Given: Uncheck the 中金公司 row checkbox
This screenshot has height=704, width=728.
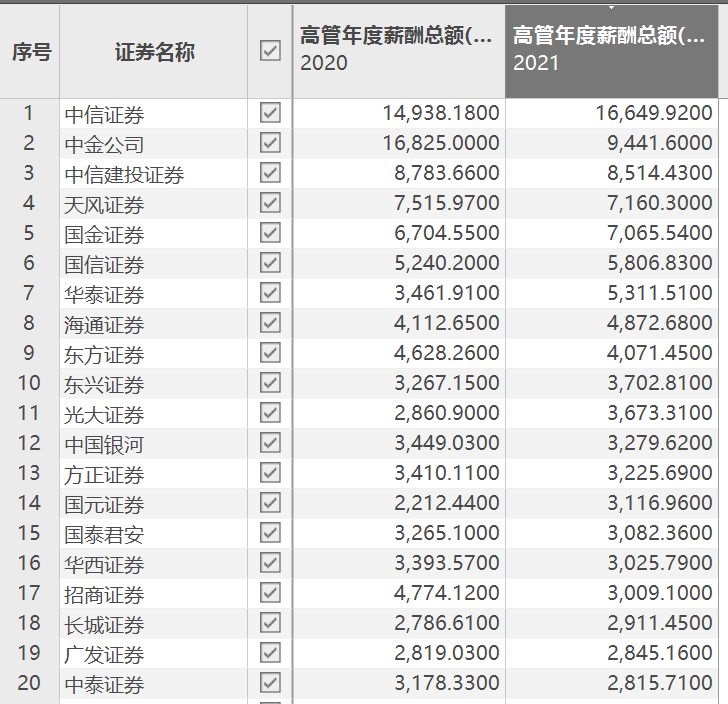Looking at the screenshot, I should click(270, 143).
